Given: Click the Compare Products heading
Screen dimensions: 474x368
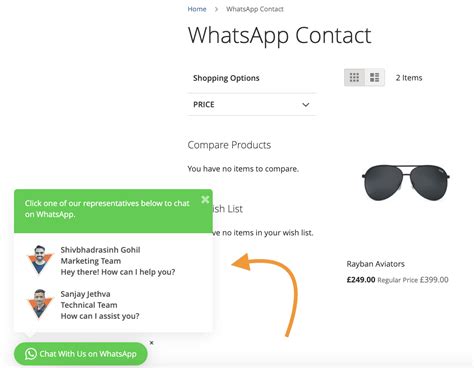Looking at the screenshot, I should tap(229, 145).
